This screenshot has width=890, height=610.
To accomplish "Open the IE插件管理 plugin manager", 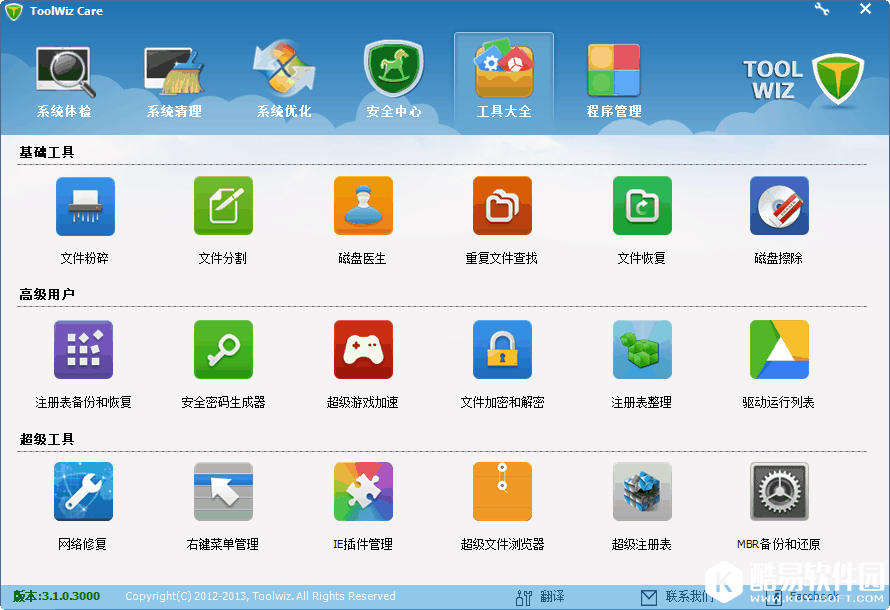I will [363, 492].
